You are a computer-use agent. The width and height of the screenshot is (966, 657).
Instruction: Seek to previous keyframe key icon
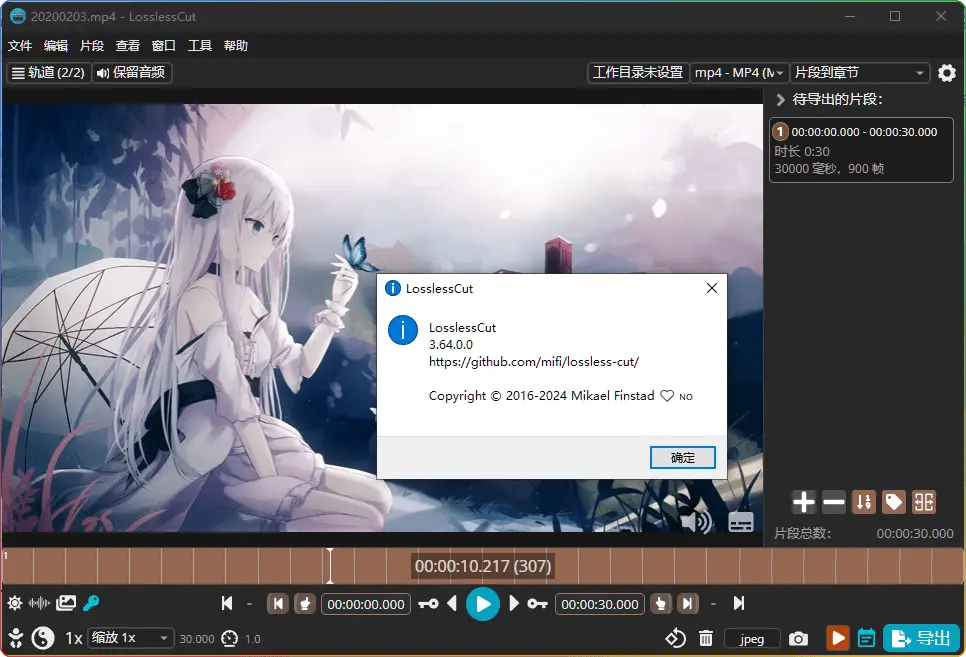pos(428,603)
